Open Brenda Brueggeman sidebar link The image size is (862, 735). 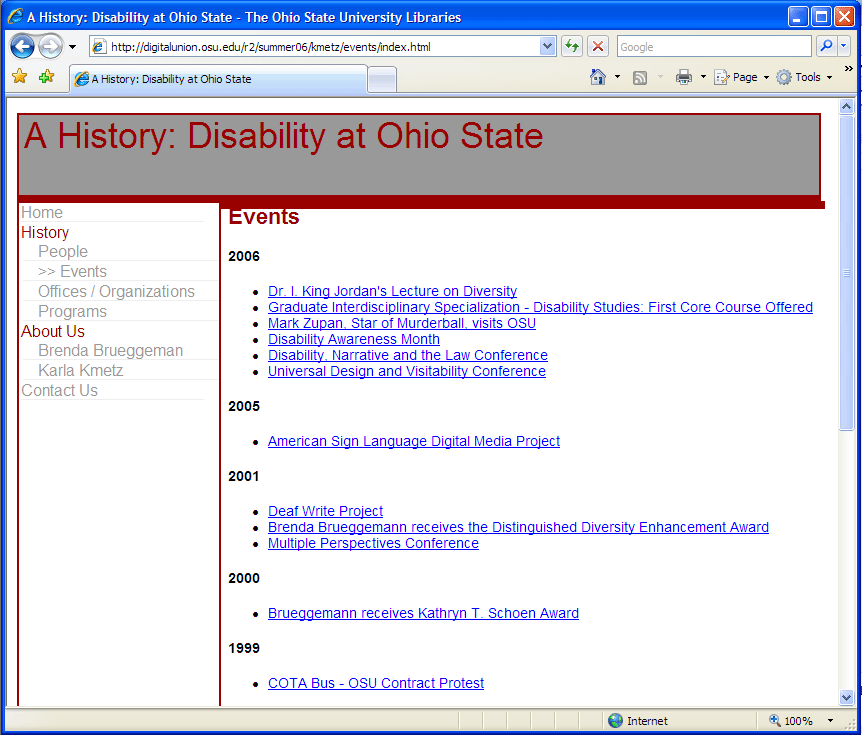110,351
